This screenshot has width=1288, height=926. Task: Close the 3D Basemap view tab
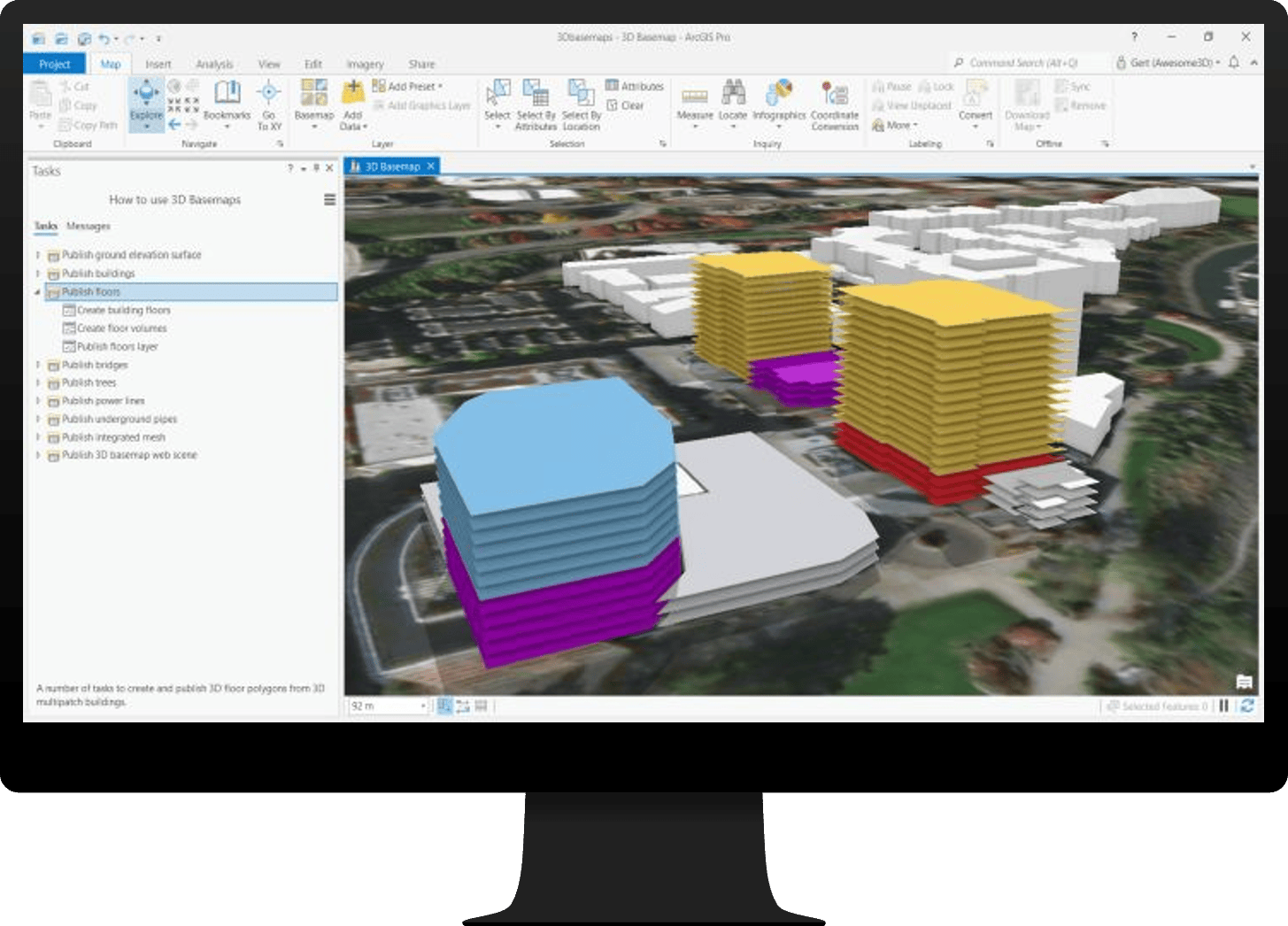(431, 166)
